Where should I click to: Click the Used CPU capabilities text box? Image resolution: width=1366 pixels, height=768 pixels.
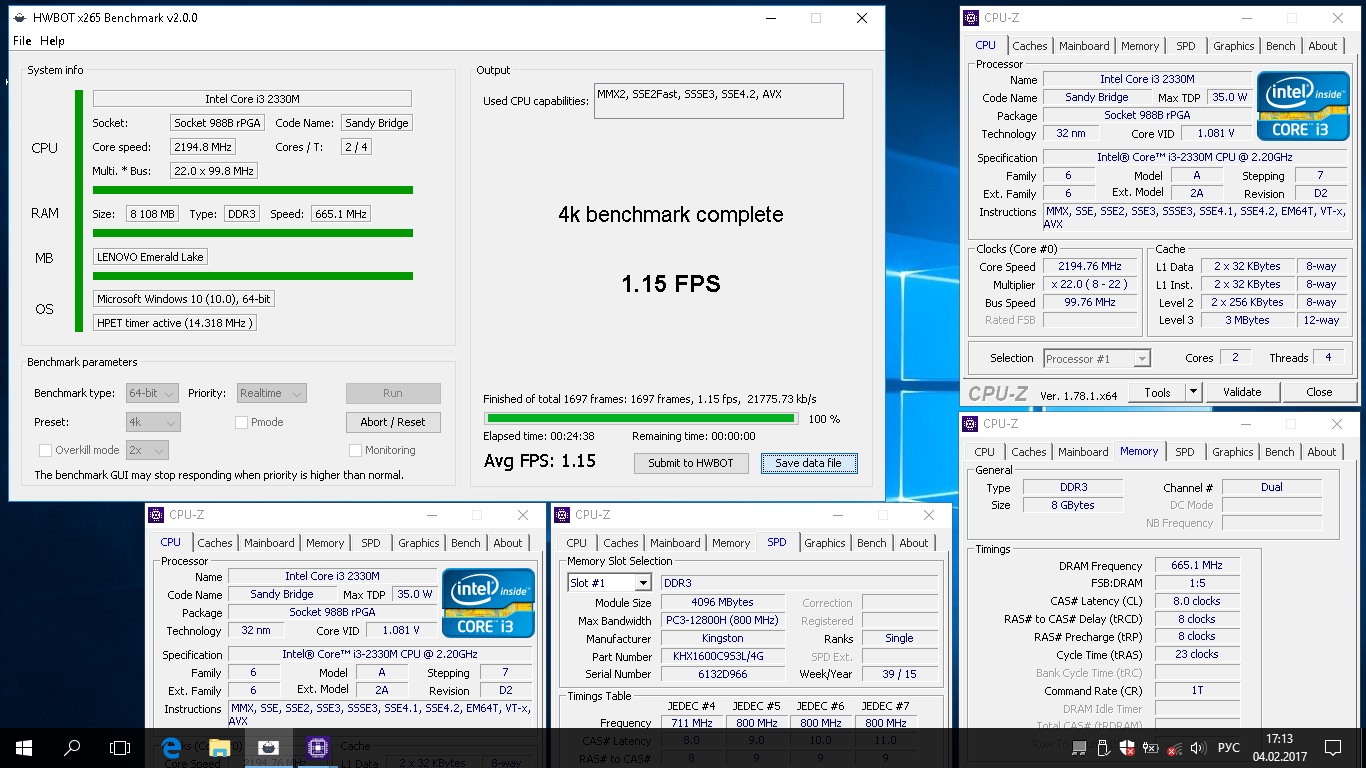click(718, 100)
